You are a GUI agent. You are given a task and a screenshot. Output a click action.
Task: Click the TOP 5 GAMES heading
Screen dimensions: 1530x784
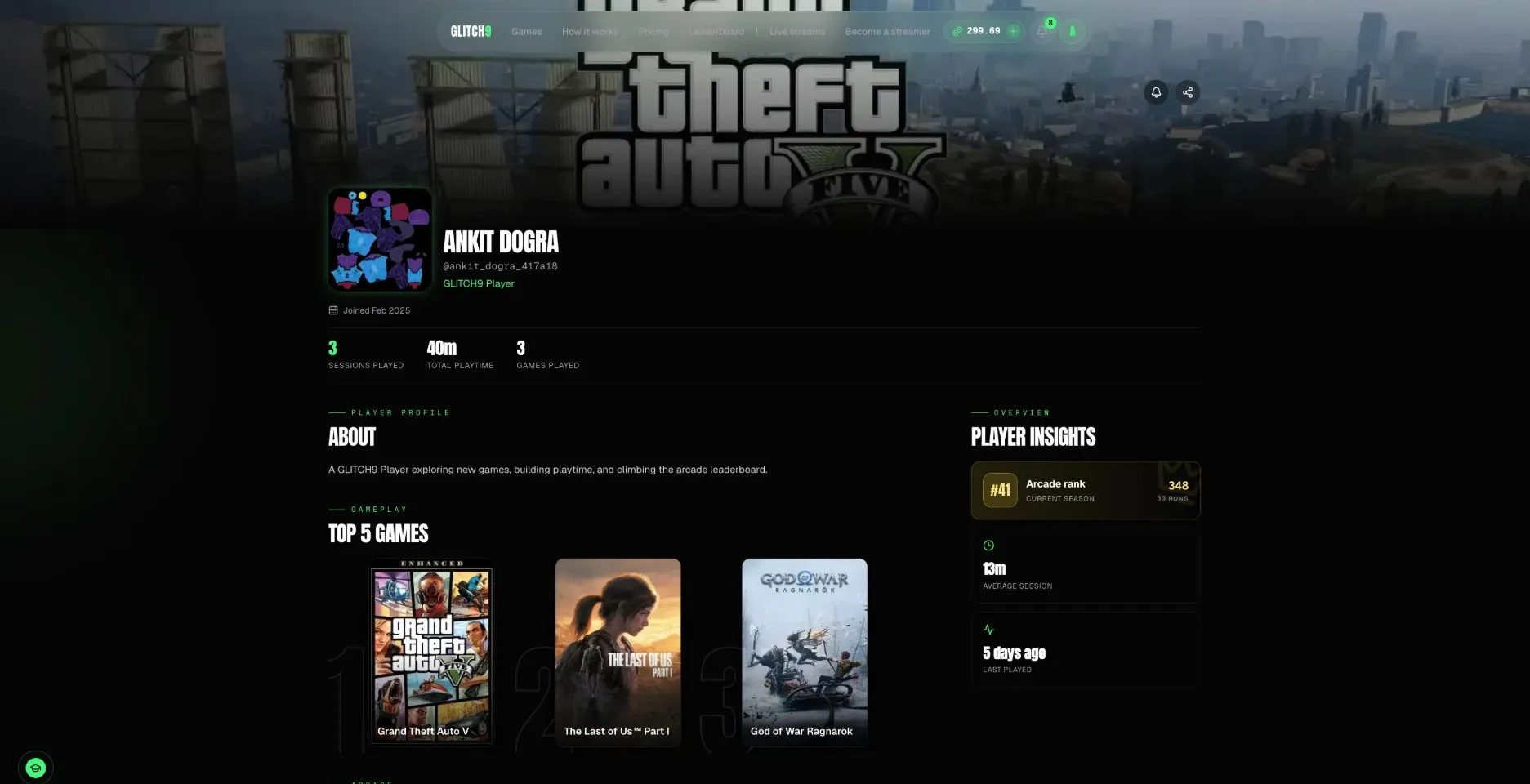(x=378, y=533)
